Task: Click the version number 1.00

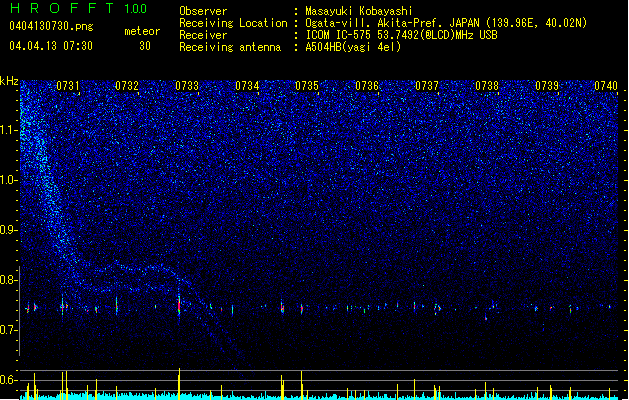Action: point(136,9)
